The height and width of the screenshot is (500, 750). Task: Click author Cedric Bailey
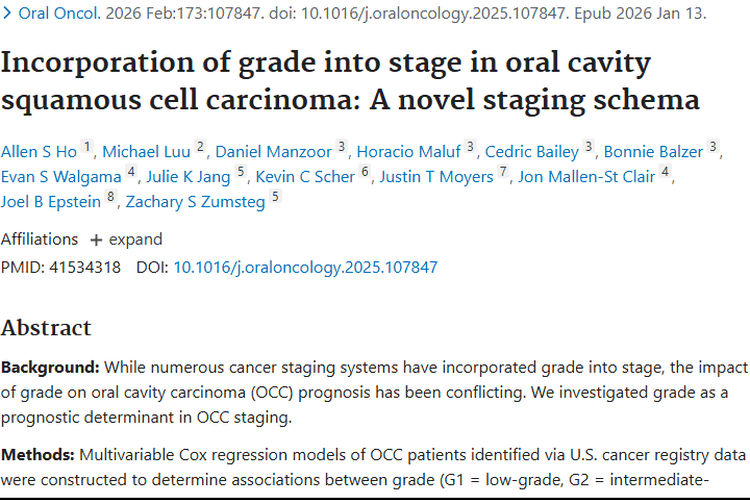[532, 152]
